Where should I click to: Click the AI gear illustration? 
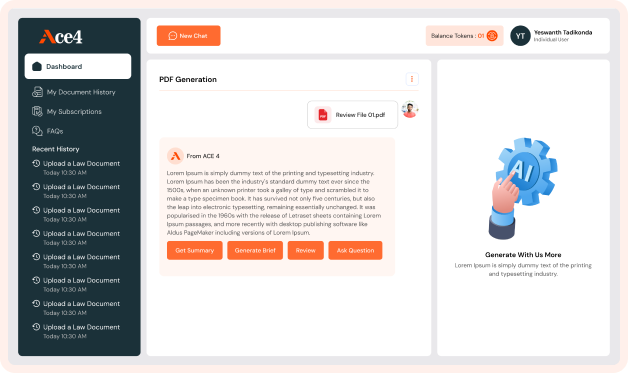[x=523, y=188]
